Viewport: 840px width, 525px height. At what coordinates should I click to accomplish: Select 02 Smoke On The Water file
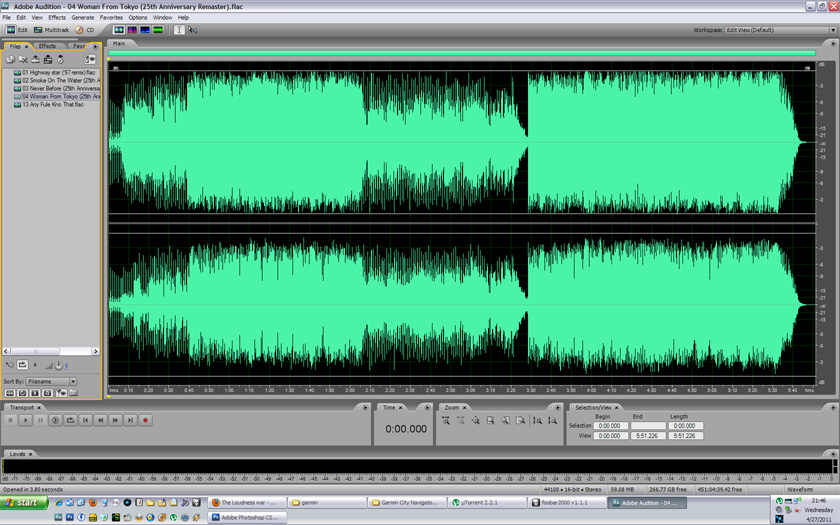click(55, 80)
